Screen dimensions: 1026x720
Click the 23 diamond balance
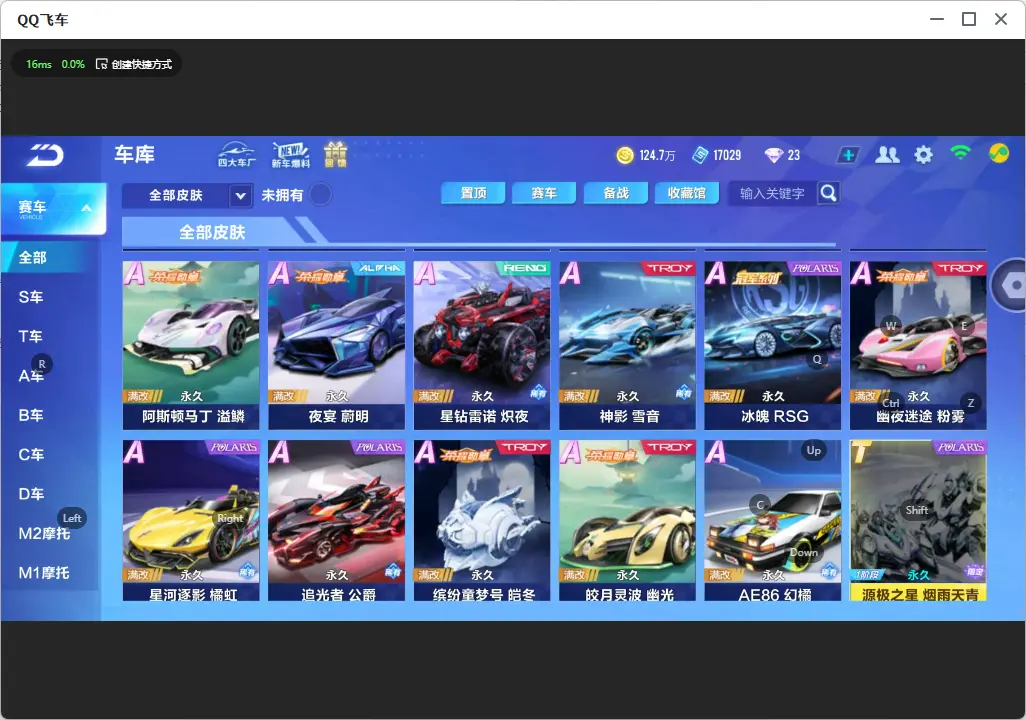(794, 155)
